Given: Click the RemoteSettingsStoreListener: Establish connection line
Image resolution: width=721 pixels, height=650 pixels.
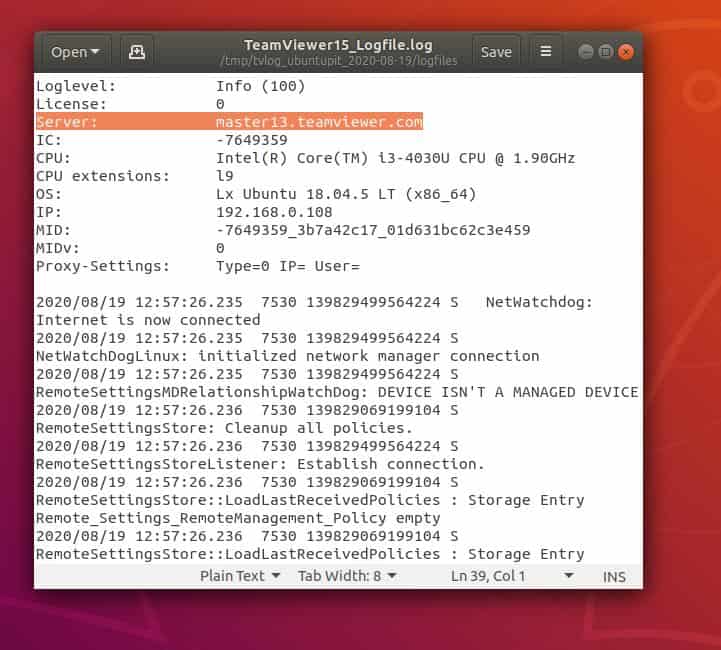Looking at the screenshot, I should coord(260,464).
